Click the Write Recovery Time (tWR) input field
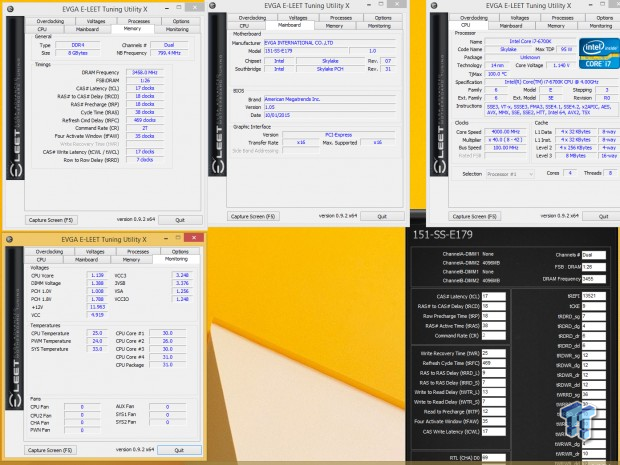 pos(493,353)
